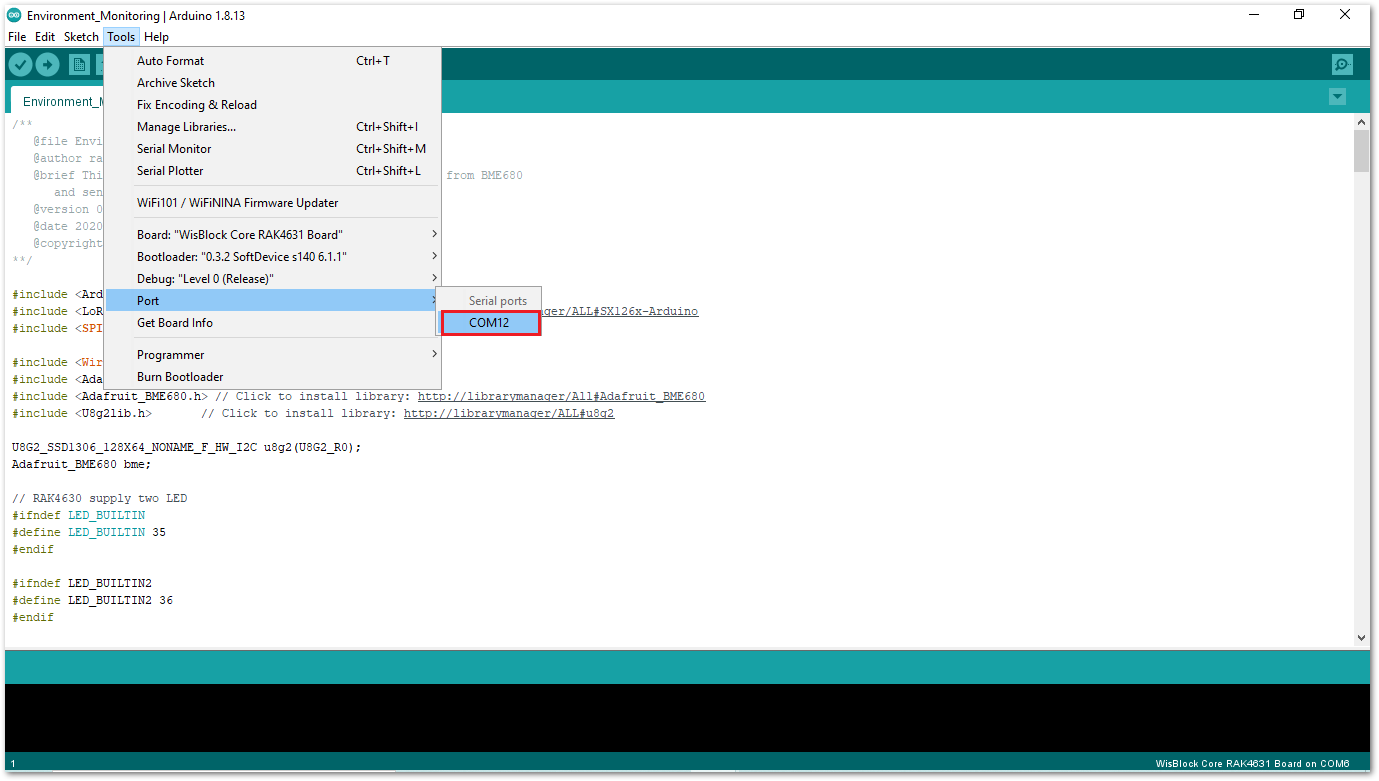
Task: Click the New sketch toolbar icon
Action: 78,64
